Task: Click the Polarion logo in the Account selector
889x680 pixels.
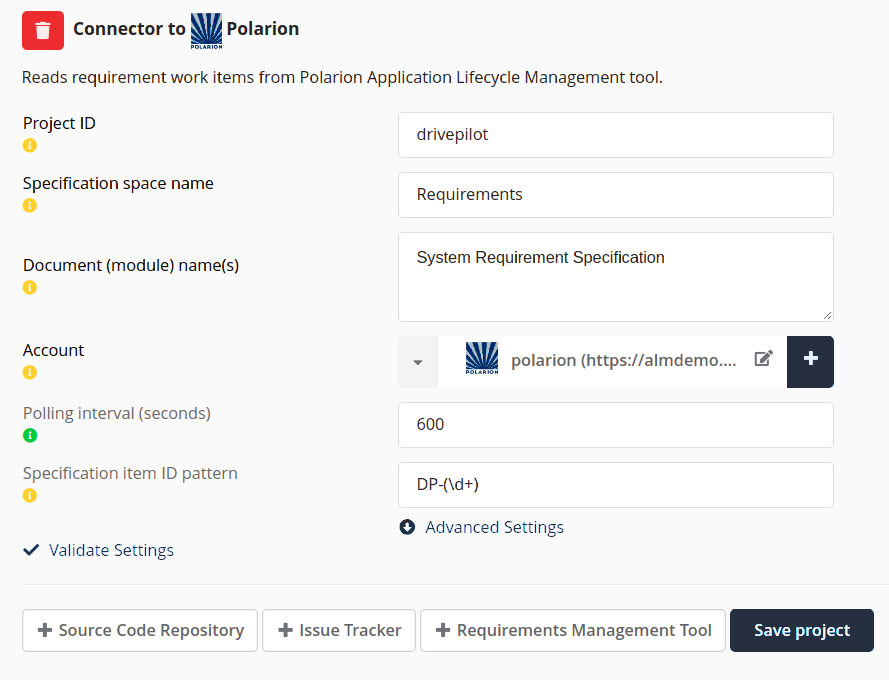Action: [482, 358]
